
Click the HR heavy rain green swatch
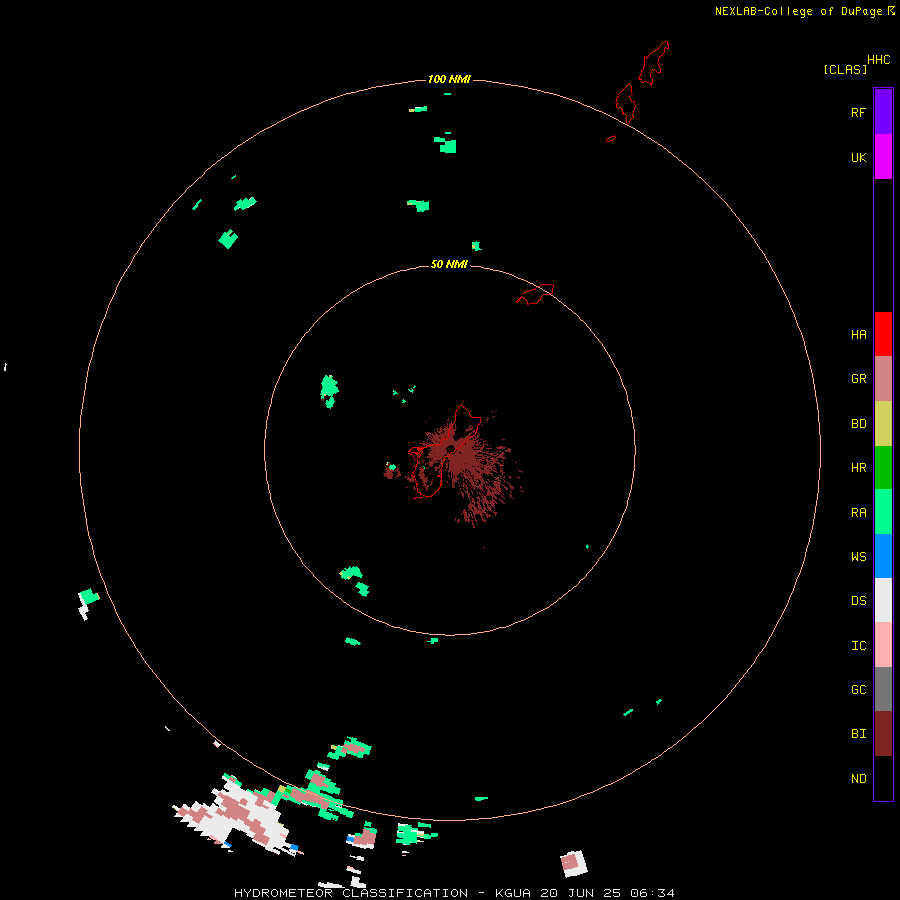pos(883,468)
